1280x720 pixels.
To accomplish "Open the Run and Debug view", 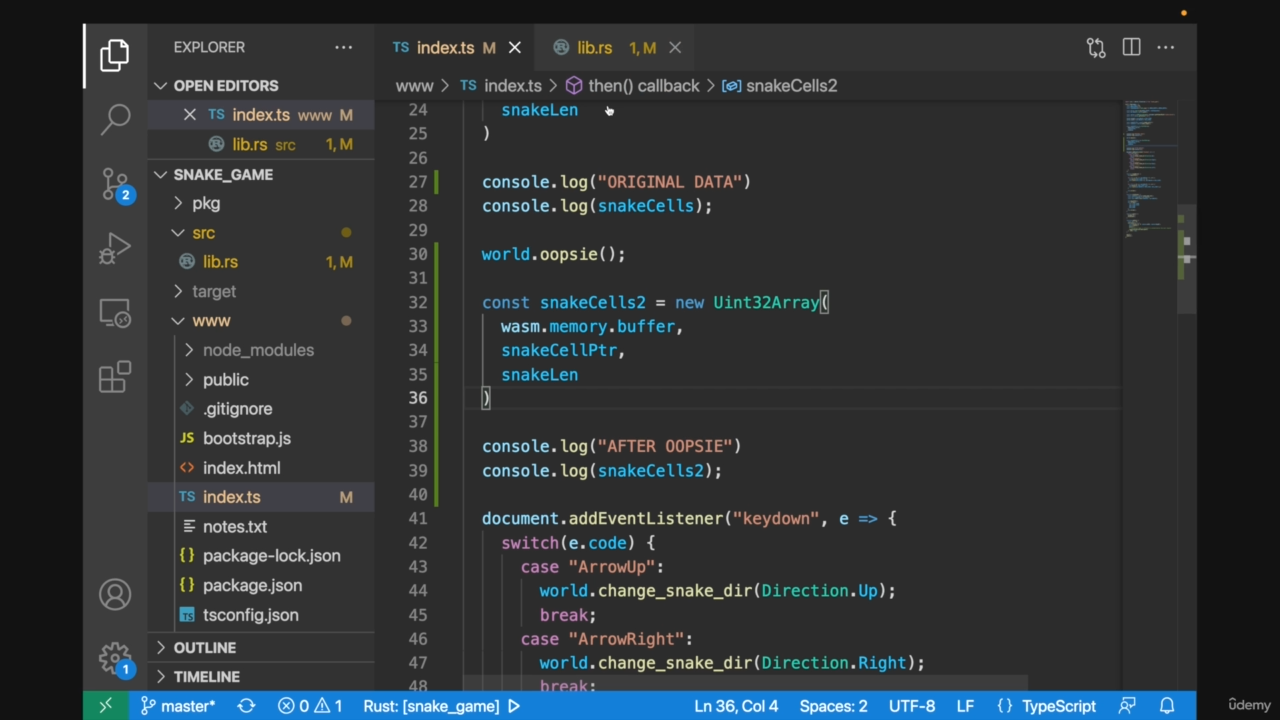I will pos(115,249).
